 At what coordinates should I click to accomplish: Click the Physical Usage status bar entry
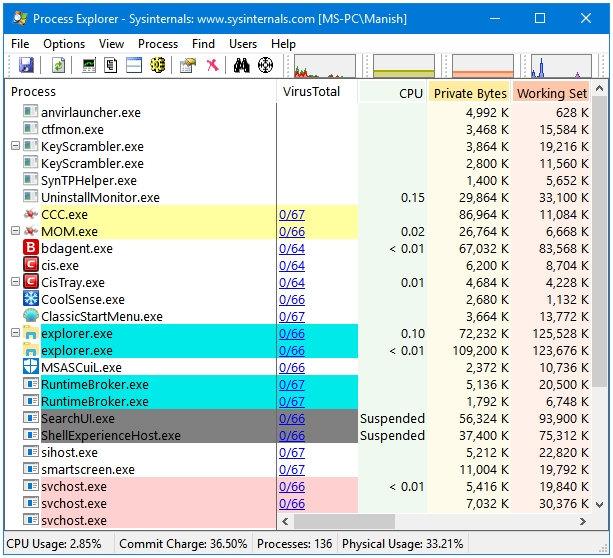[x=402, y=544]
